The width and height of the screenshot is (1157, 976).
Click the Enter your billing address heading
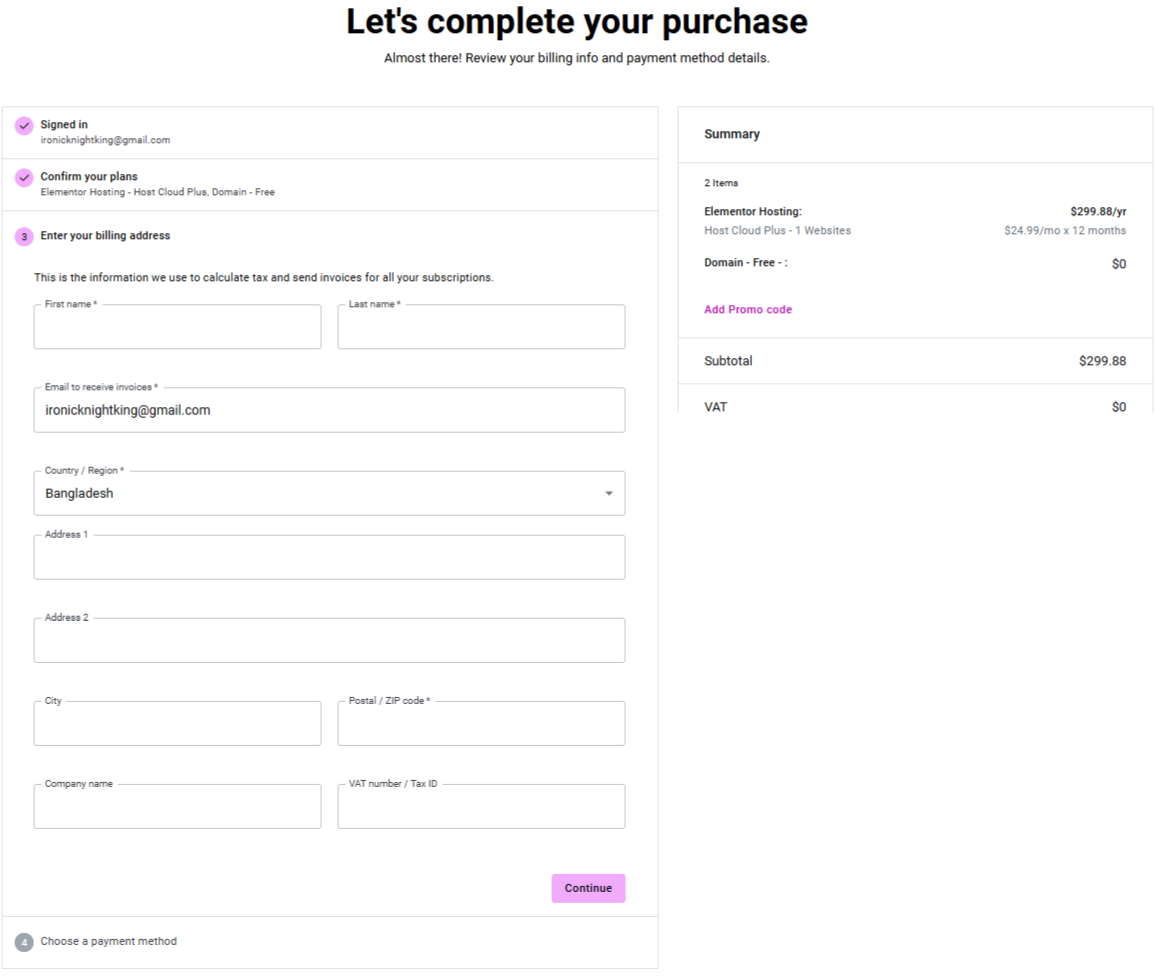105,235
